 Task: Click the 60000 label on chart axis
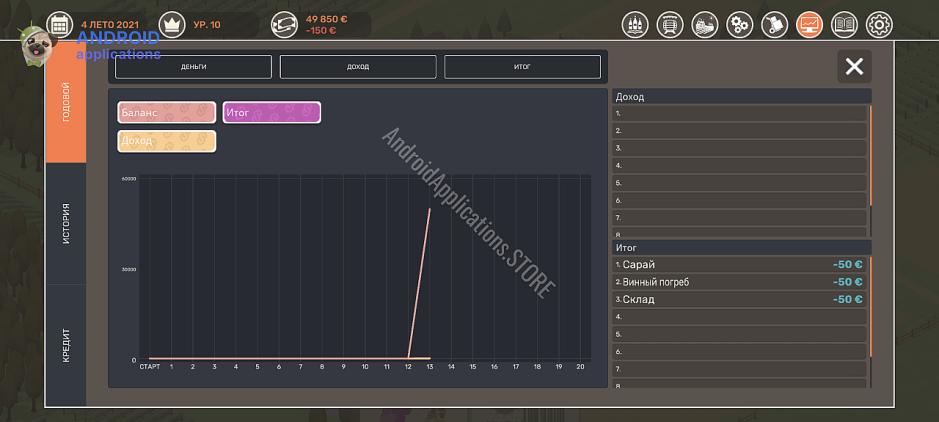[129, 178]
